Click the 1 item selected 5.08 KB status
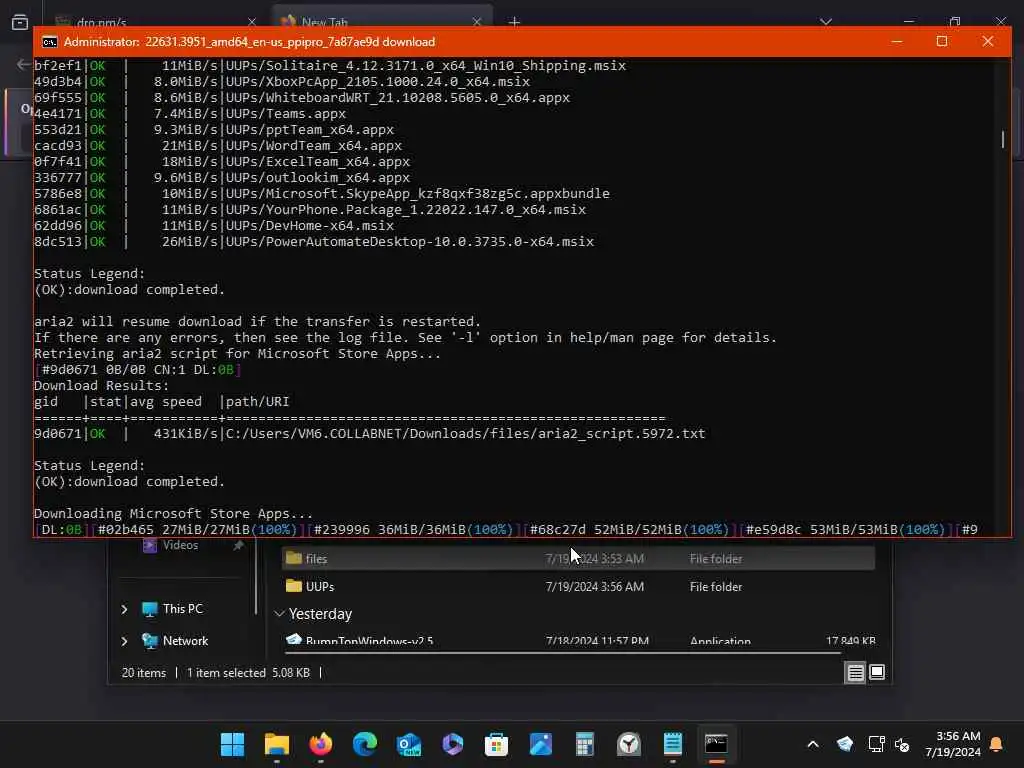 [x=248, y=673]
